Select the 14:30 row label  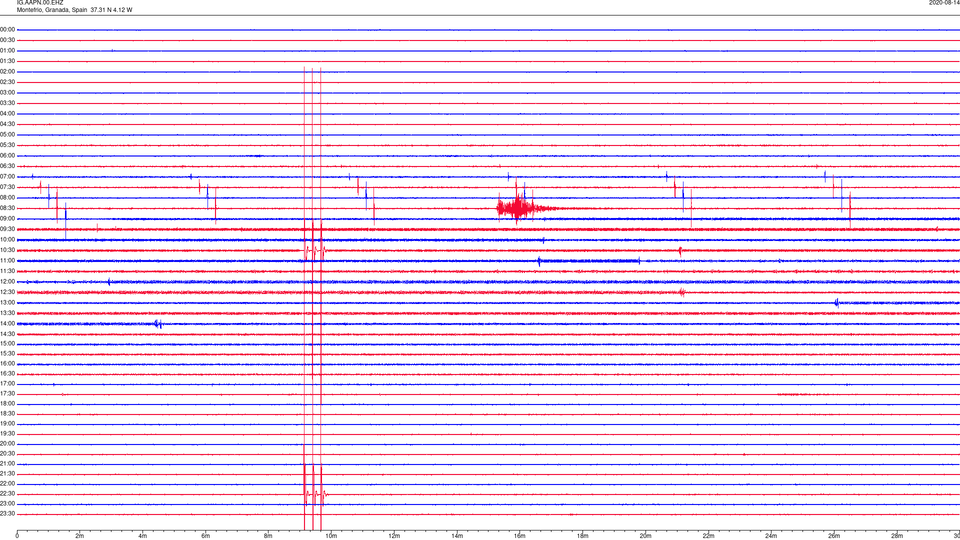point(8,334)
